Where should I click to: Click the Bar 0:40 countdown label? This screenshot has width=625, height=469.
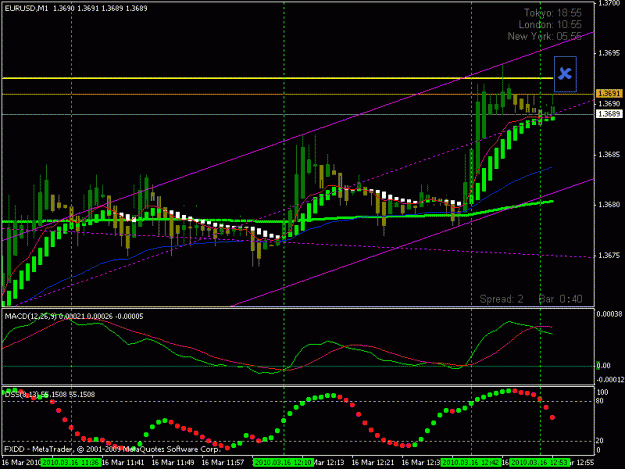[560, 299]
